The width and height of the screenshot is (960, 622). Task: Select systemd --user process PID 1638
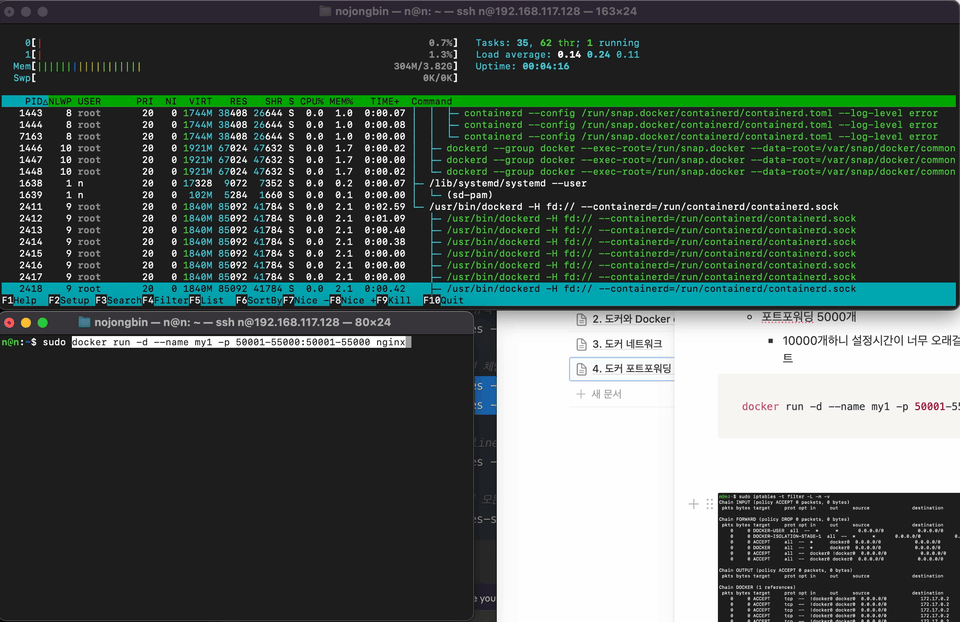click(x=479, y=184)
